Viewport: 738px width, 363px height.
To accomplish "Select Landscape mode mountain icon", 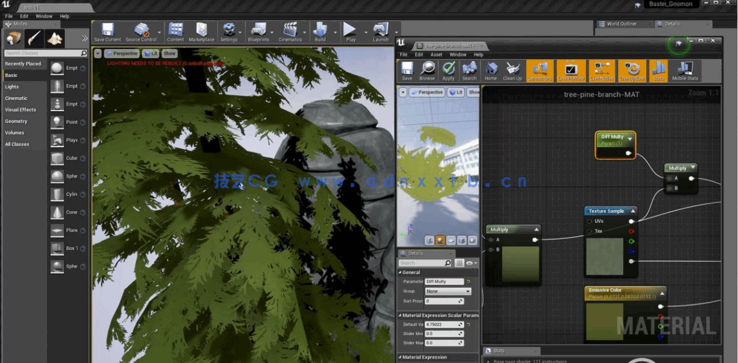I will [x=55, y=38].
